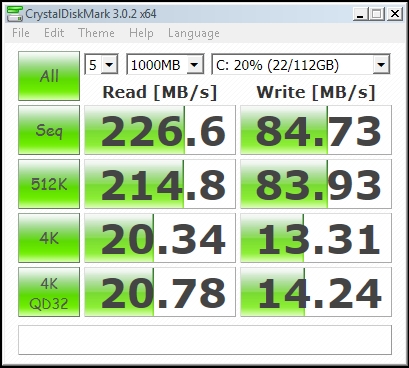Screen dimensions: 409x368
Task: Select the 512K read value 214.8
Action: point(160,184)
